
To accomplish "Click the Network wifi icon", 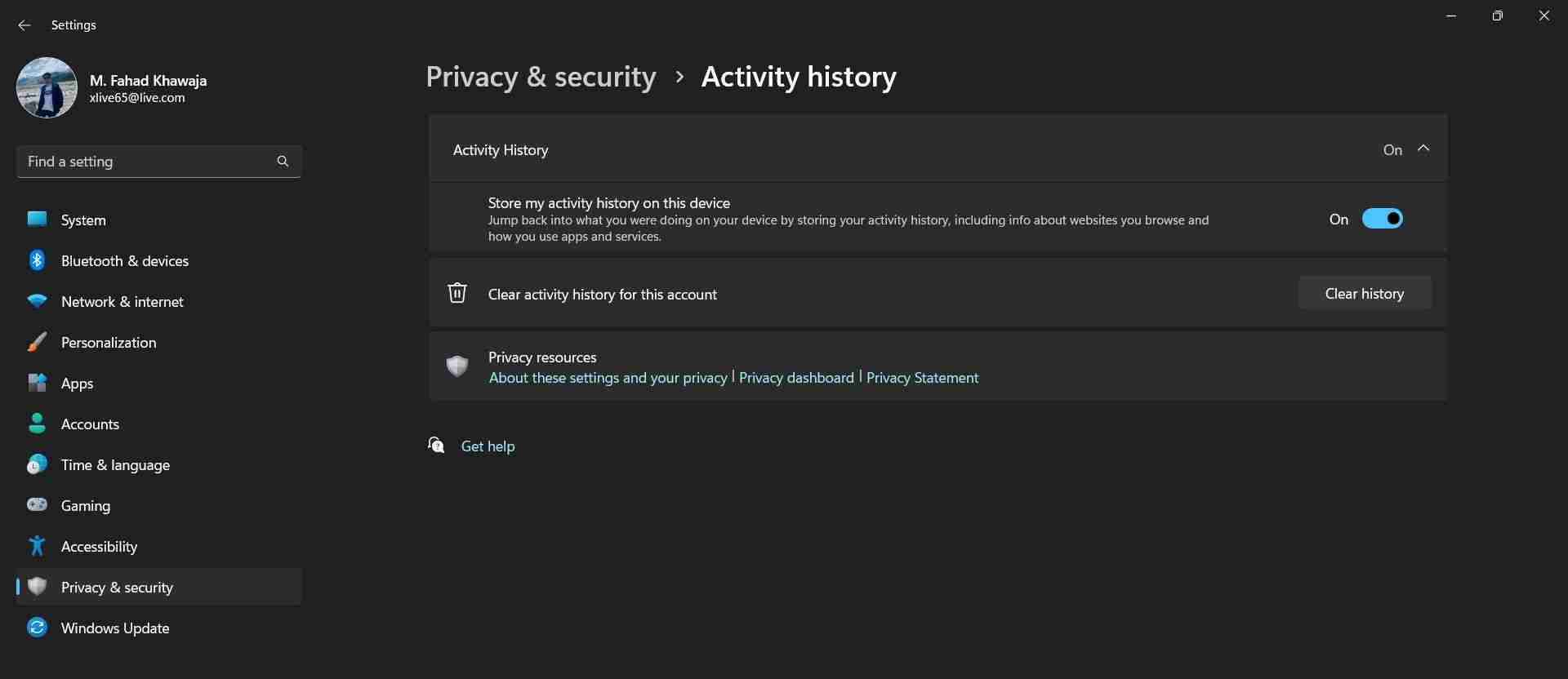I will pos(37,301).
